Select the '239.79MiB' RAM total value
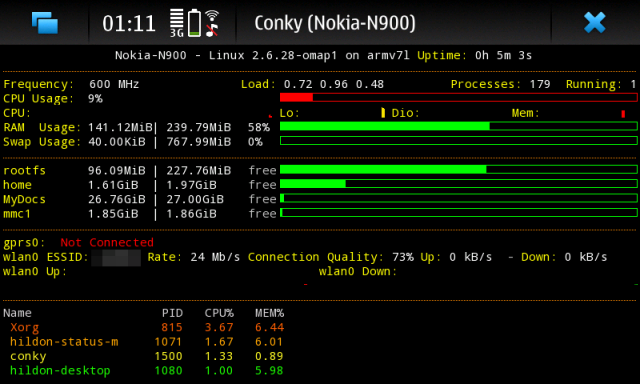The width and height of the screenshot is (640, 384). click(198, 128)
